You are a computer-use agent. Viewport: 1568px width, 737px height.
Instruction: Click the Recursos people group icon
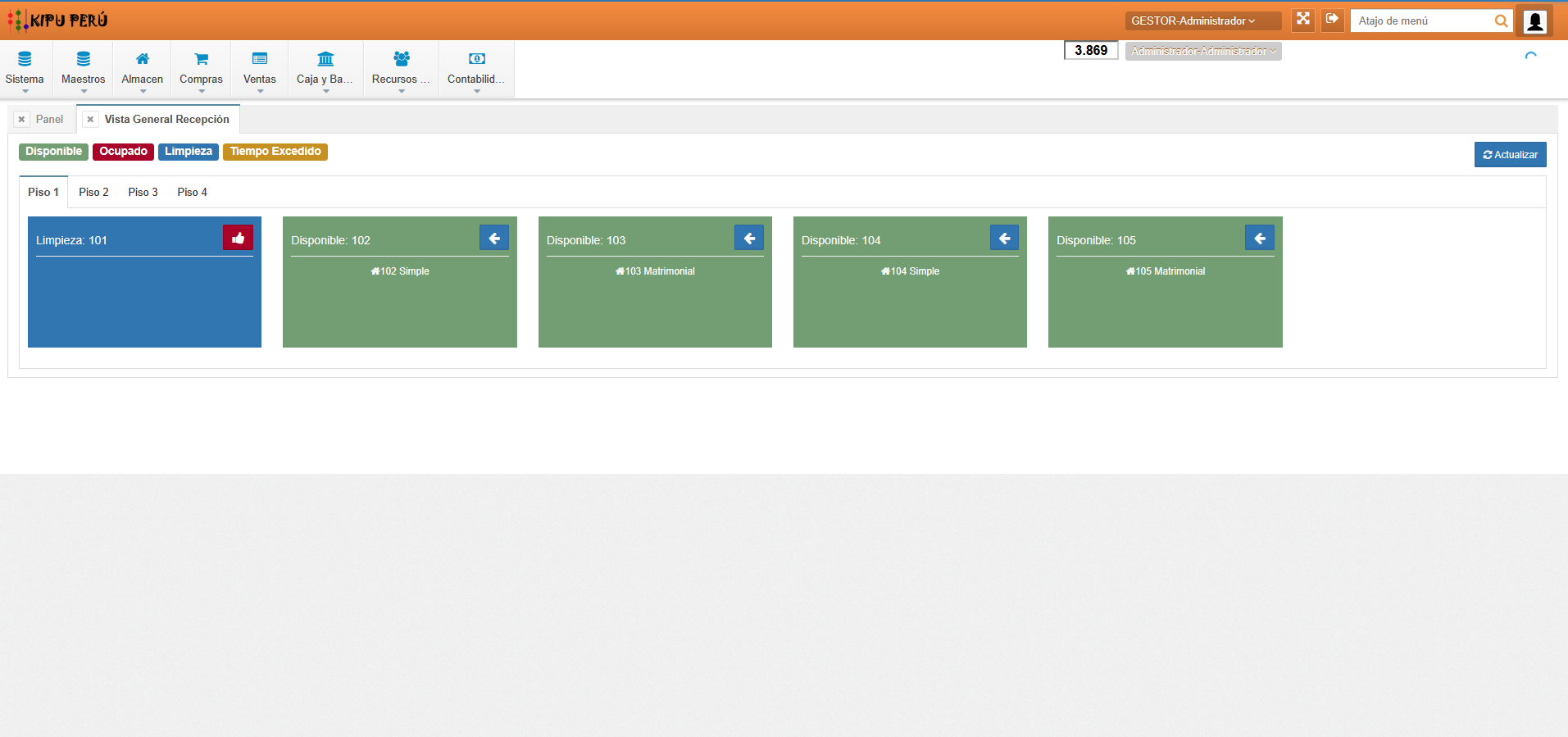point(402,59)
